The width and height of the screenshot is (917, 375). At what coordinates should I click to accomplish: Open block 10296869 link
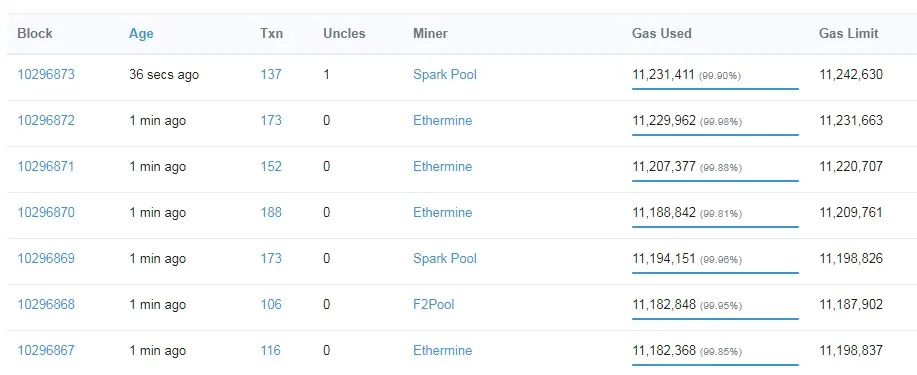(46, 259)
